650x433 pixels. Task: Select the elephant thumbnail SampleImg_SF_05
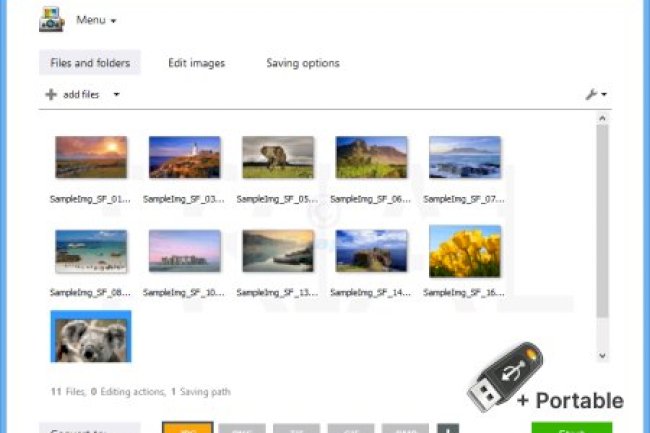(x=278, y=157)
